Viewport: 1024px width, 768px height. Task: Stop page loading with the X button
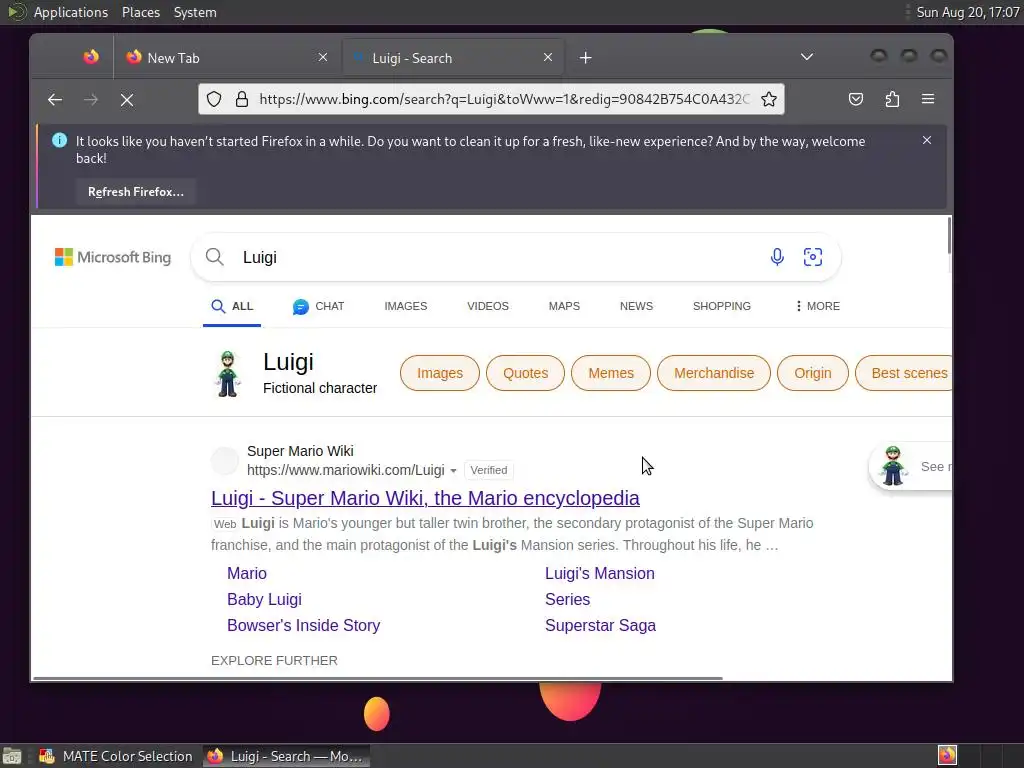[x=127, y=99]
